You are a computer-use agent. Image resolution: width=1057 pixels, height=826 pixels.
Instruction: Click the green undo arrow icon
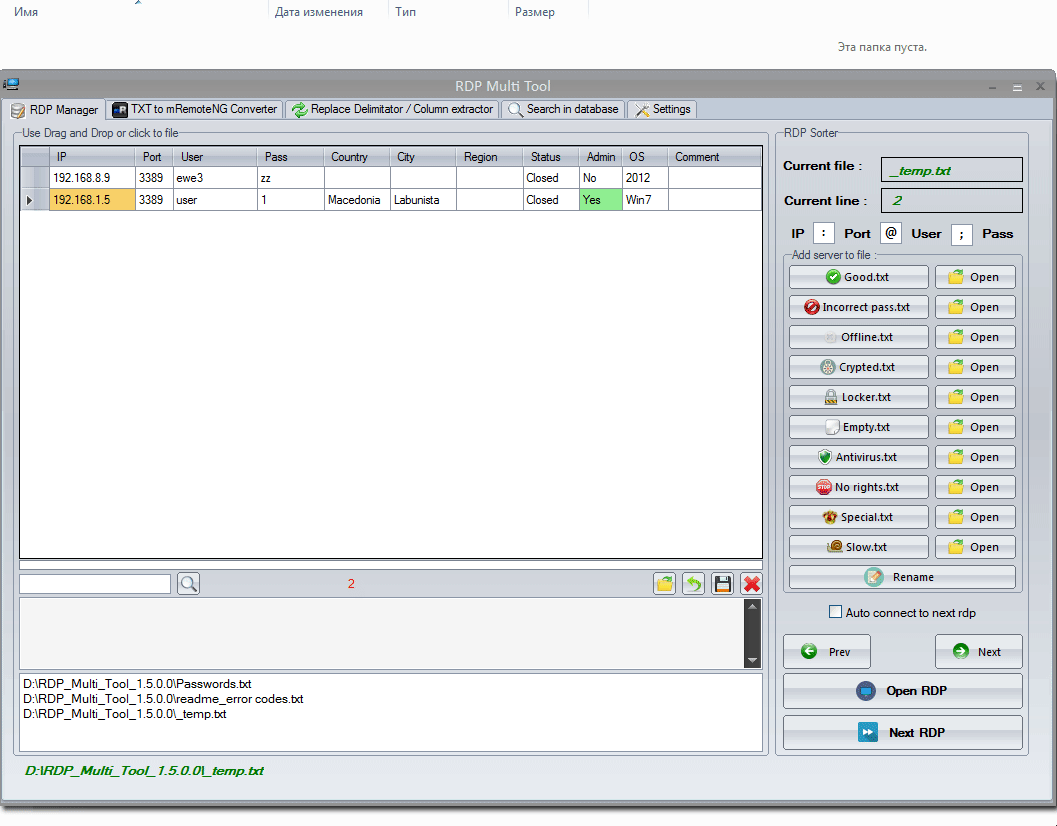coord(693,584)
